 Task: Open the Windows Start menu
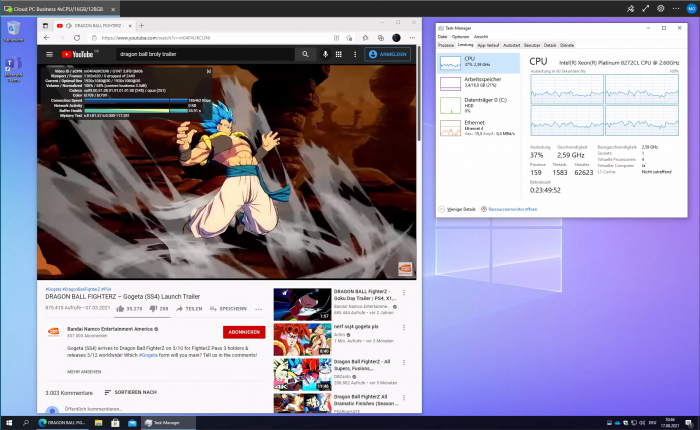9,422
